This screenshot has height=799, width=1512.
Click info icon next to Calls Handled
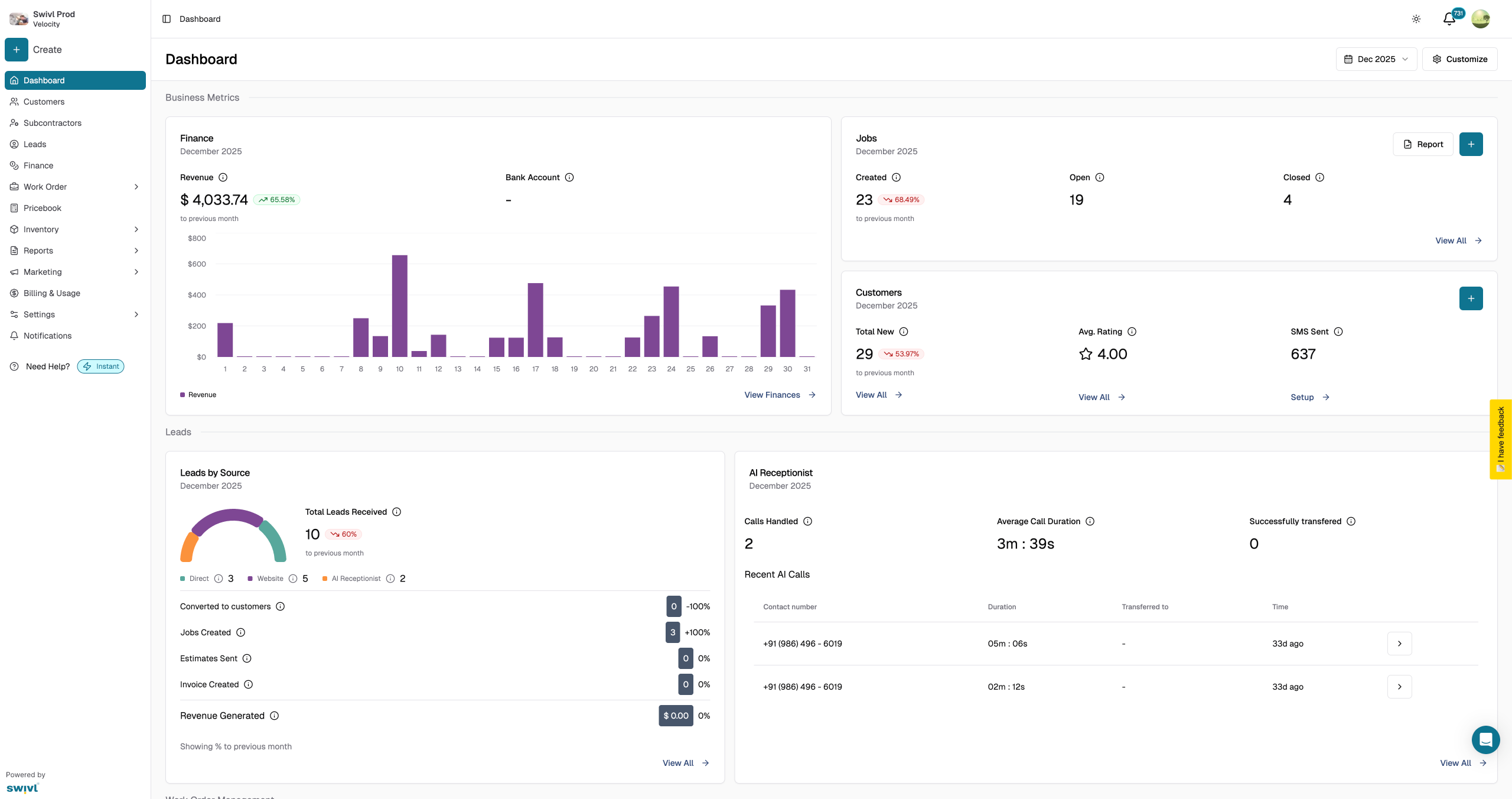[x=807, y=521]
